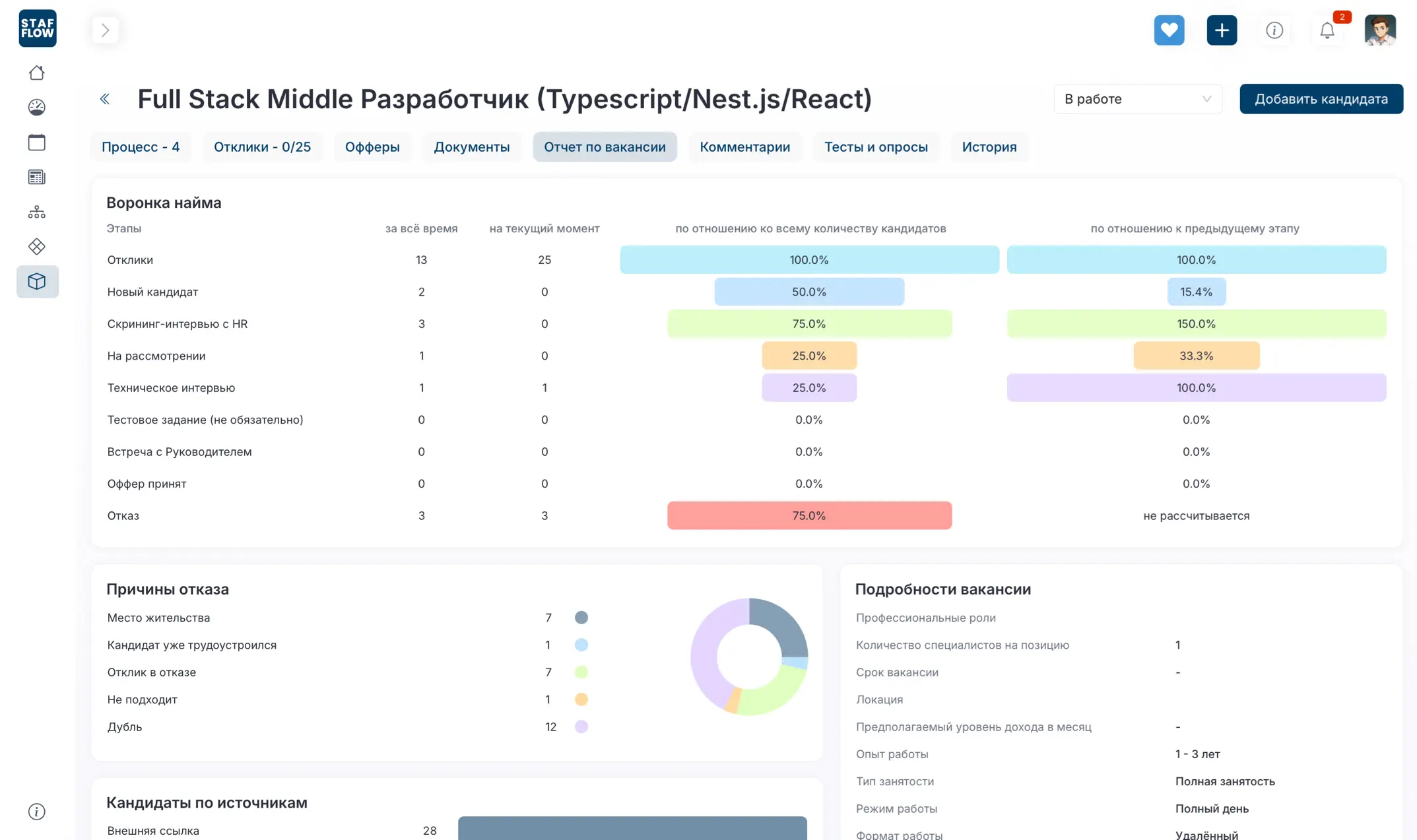Viewport: 1417px width, 840px height.
Task: Switch to the 'История' tab
Action: click(x=989, y=146)
